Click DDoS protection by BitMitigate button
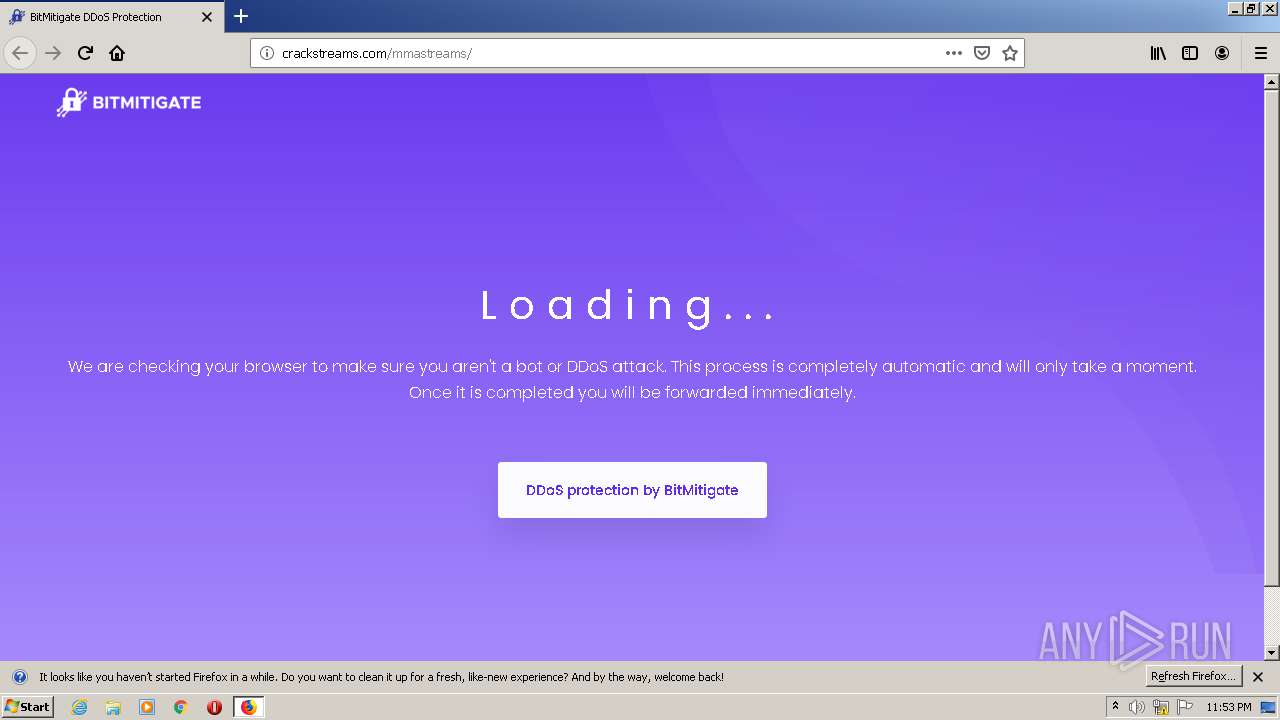1280x720 pixels. (632, 490)
